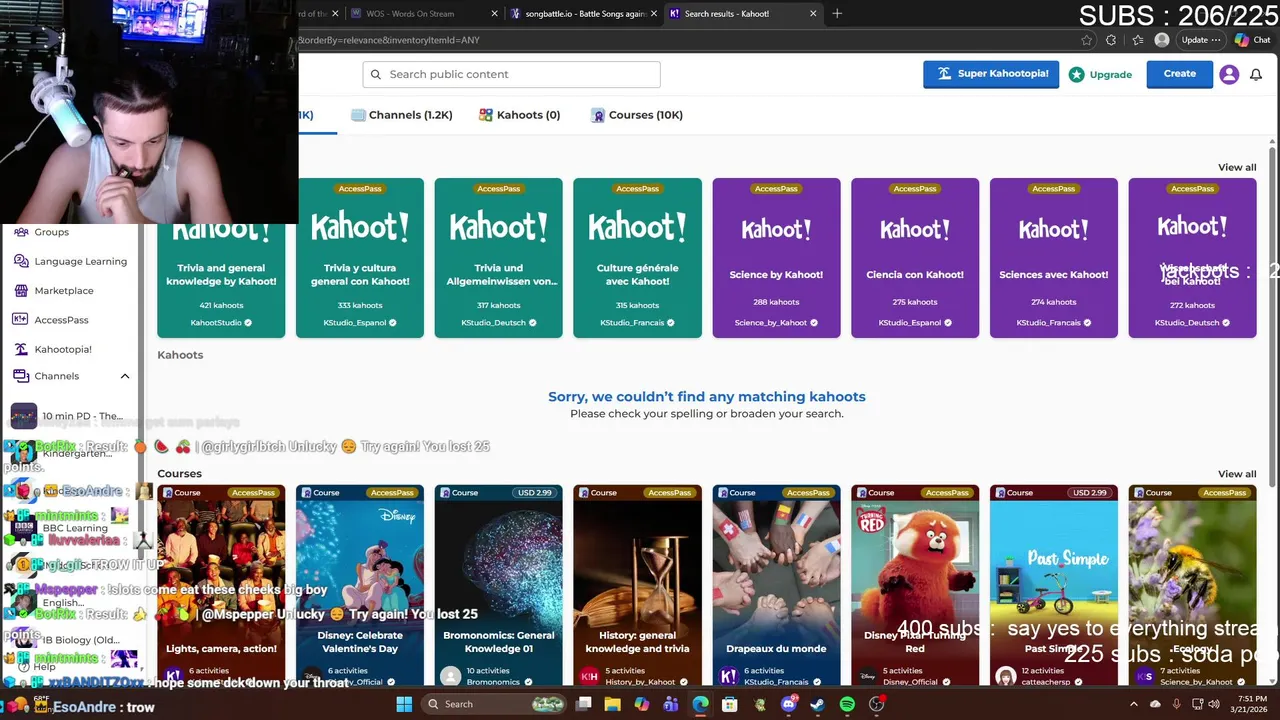Open Spotify from taskbar
Screen dimensions: 1280x720
click(x=847, y=704)
